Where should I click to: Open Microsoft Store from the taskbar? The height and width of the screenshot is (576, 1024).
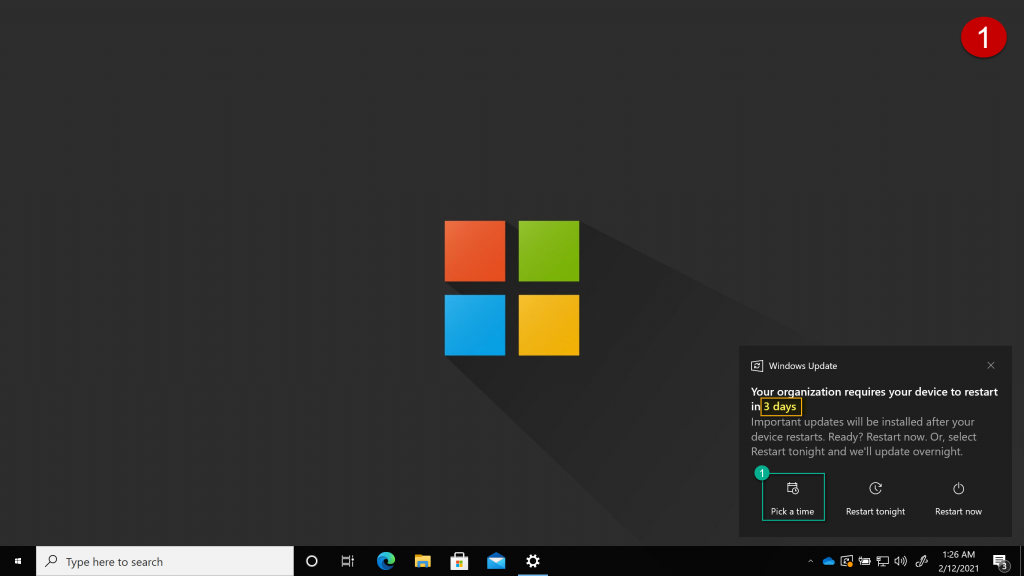pyautogui.click(x=459, y=561)
